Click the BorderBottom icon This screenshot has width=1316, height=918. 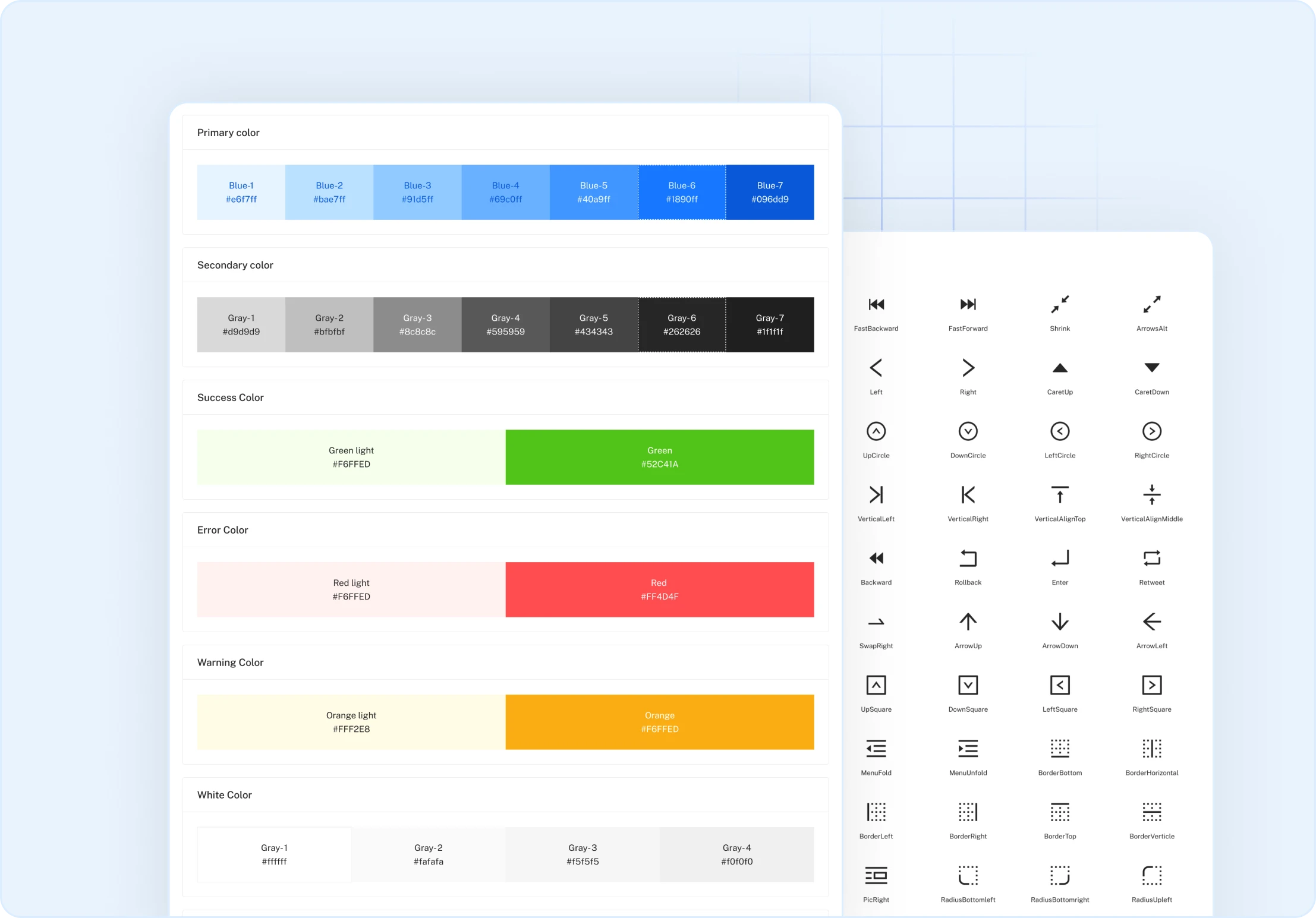1060,749
